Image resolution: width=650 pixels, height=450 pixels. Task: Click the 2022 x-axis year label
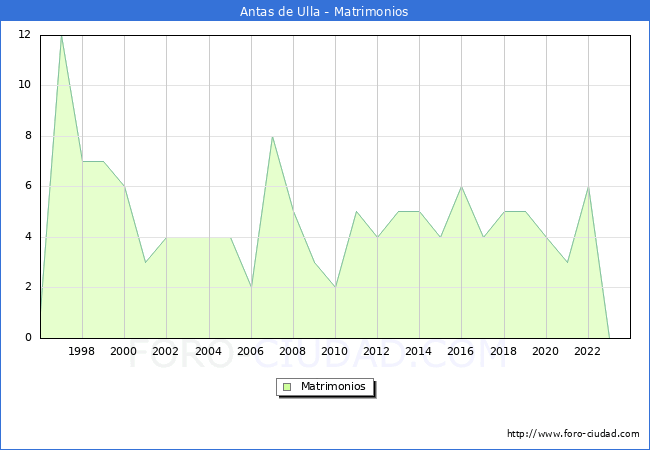pos(587,352)
